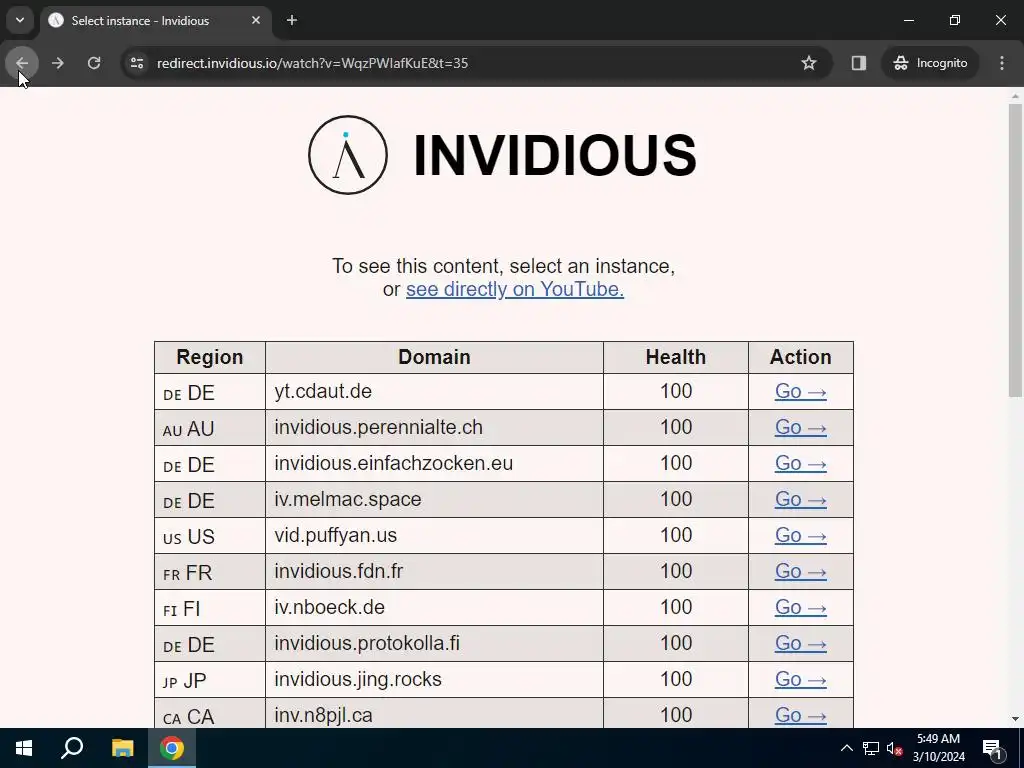The height and width of the screenshot is (768, 1024).
Task: Click the Invidious logo icon
Action: tap(348, 155)
